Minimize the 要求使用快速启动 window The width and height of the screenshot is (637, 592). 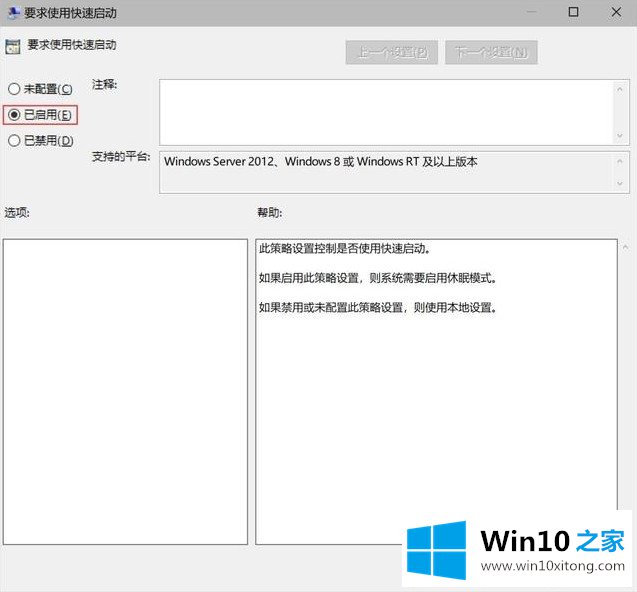531,12
